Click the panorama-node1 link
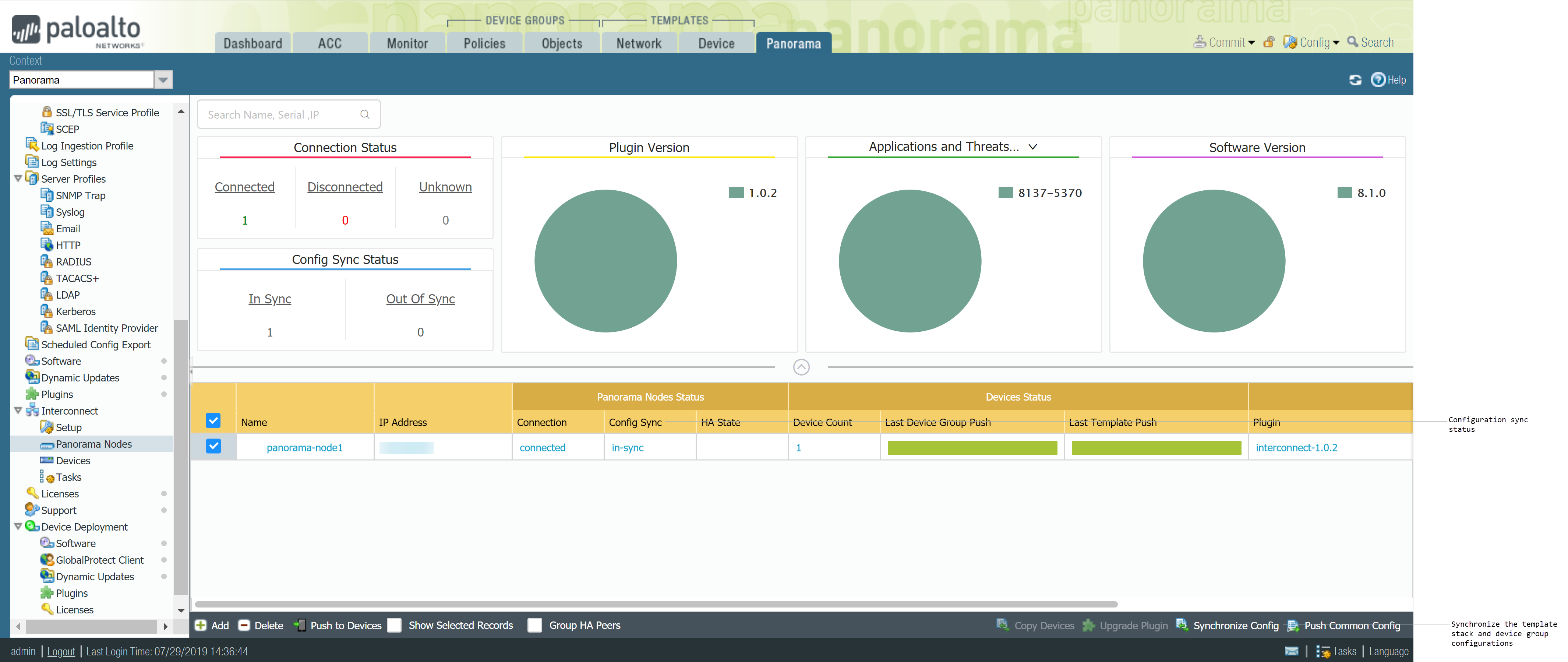 coord(304,448)
